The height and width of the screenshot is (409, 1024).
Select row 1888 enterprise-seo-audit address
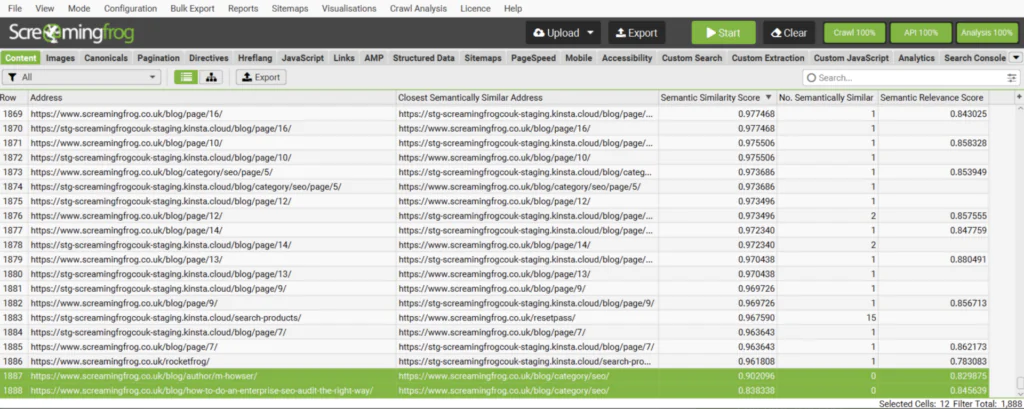point(212,391)
